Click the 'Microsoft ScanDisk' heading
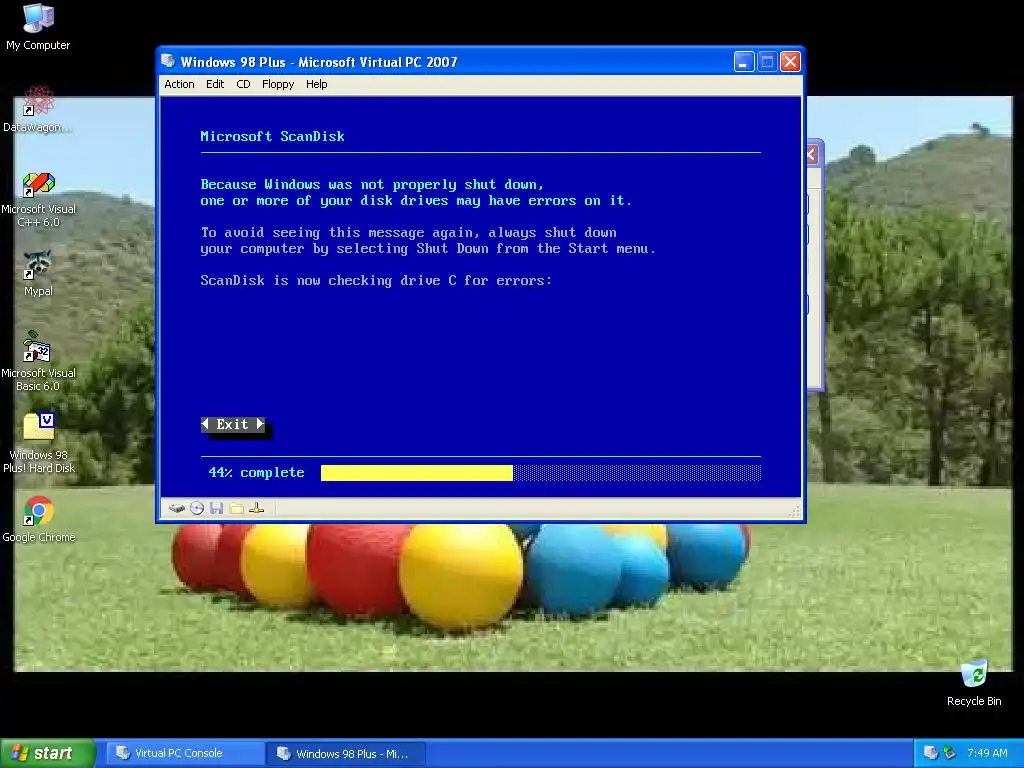The width and height of the screenshot is (1024, 768). coord(272,136)
